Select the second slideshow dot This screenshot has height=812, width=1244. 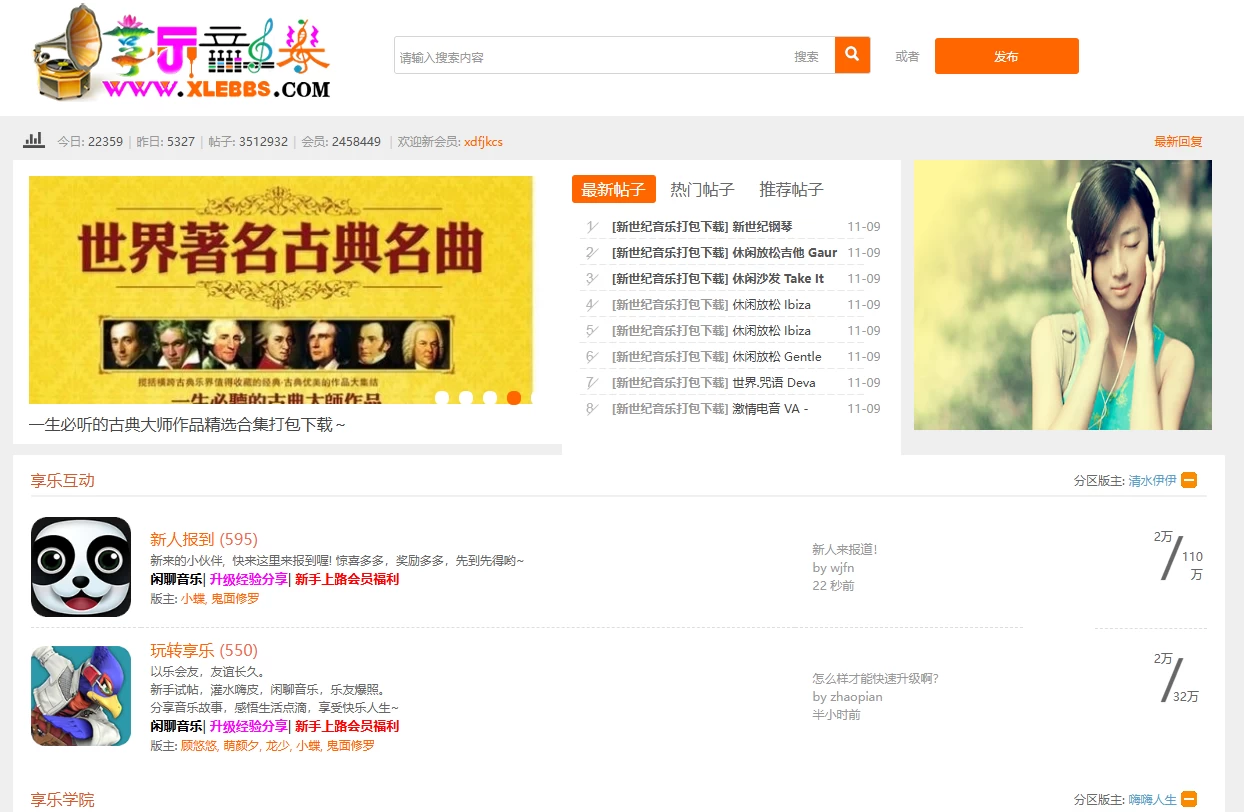(x=466, y=398)
